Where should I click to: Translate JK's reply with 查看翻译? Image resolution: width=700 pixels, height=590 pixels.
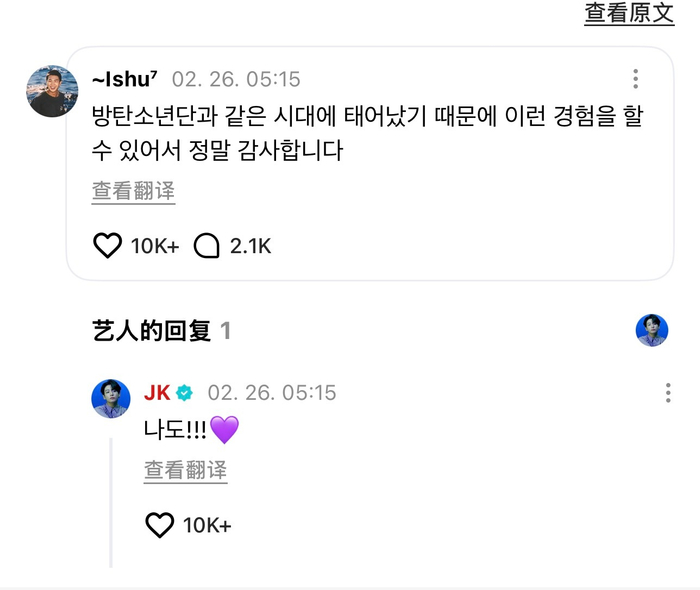186,469
